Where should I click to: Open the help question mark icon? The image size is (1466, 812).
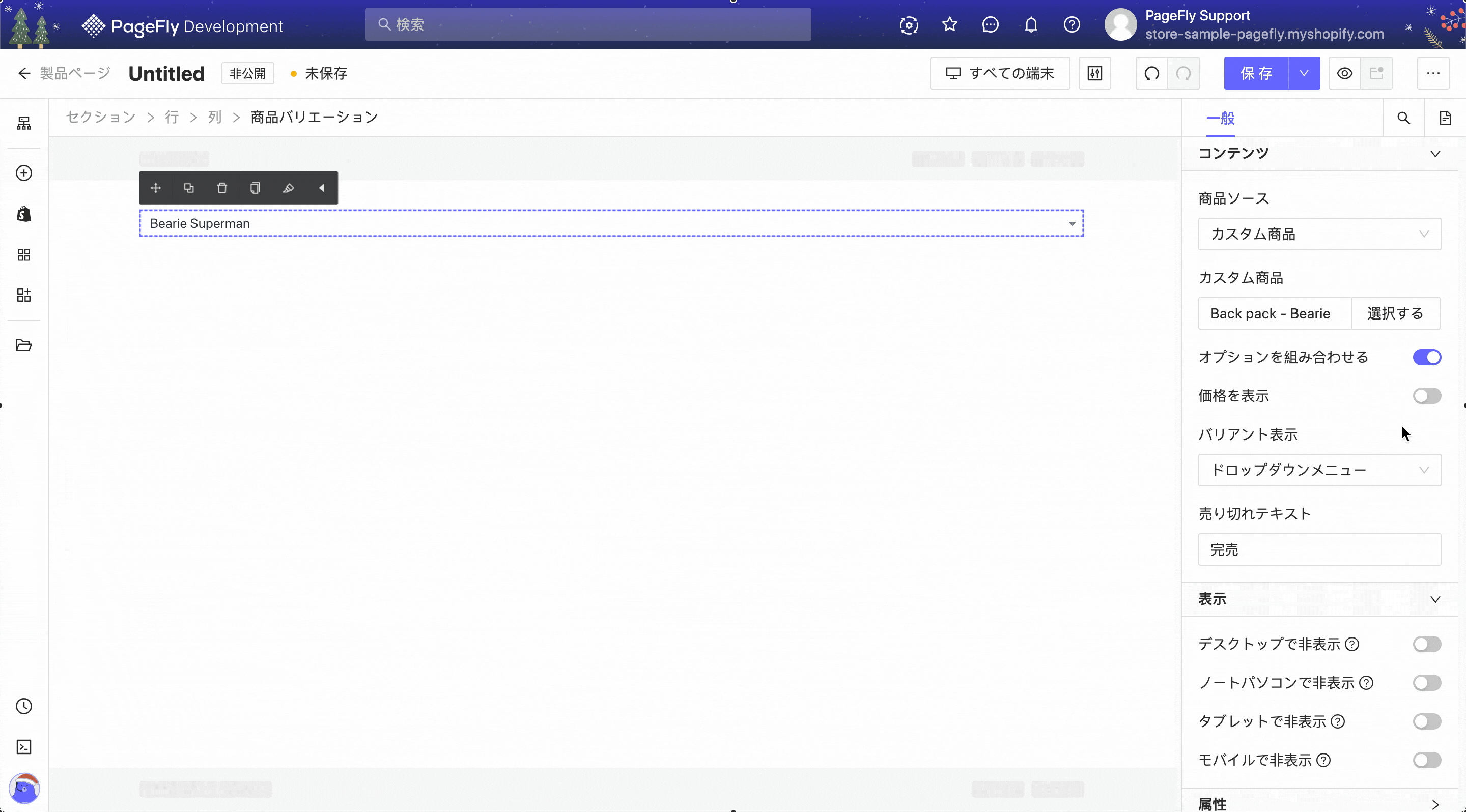click(1072, 24)
